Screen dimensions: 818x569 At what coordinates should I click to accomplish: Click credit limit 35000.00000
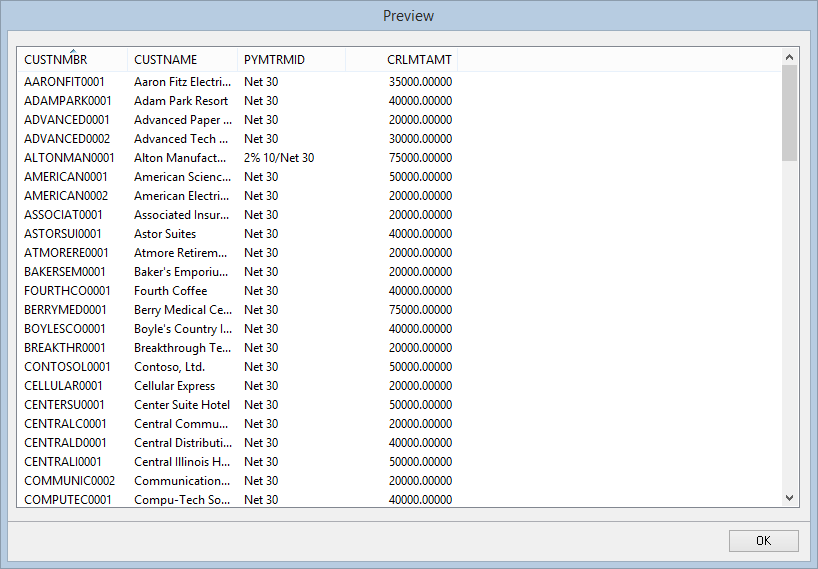click(420, 82)
